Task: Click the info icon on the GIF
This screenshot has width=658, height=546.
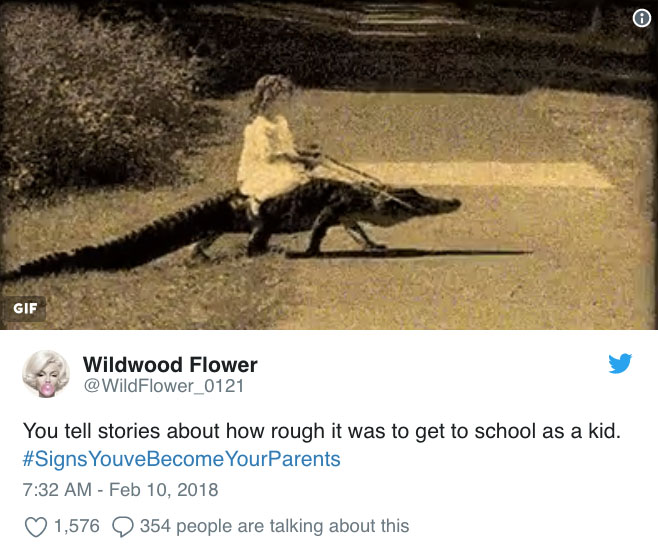Action: 643,16
